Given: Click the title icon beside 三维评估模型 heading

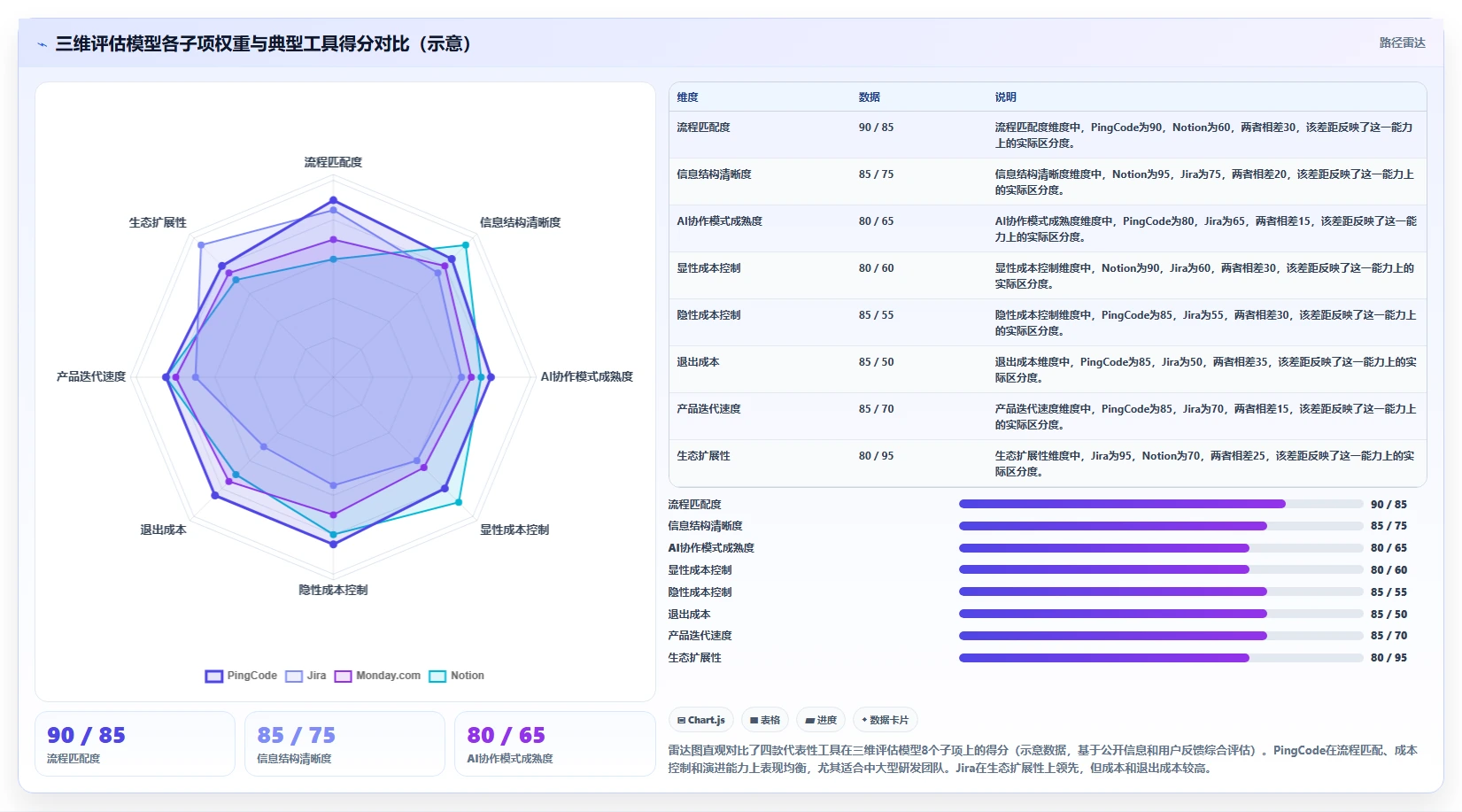Looking at the screenshot, I should (42, 44).
